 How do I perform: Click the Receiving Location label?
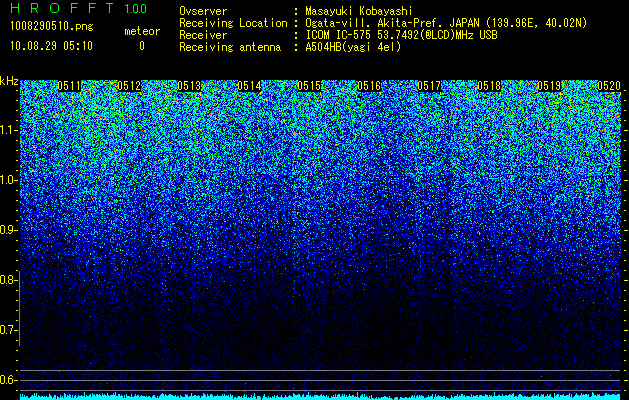tap(233, 23)
